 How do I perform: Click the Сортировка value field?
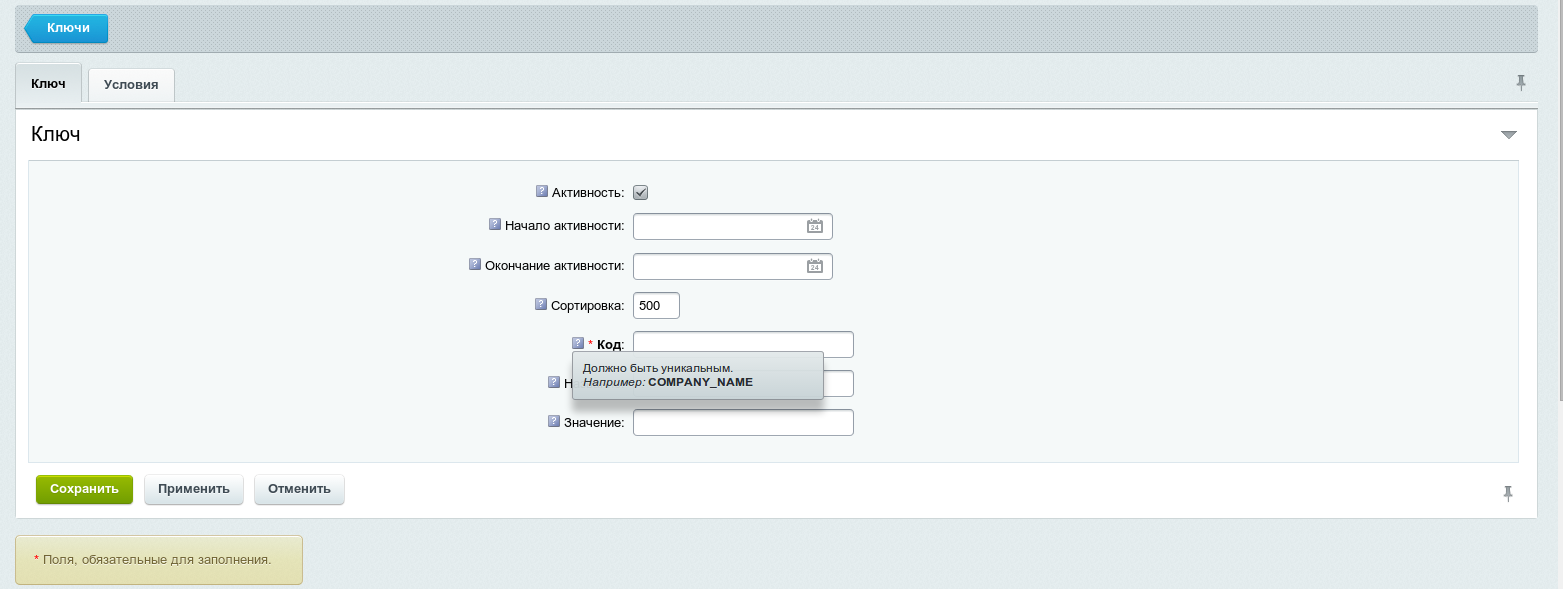tap(655, 305)
